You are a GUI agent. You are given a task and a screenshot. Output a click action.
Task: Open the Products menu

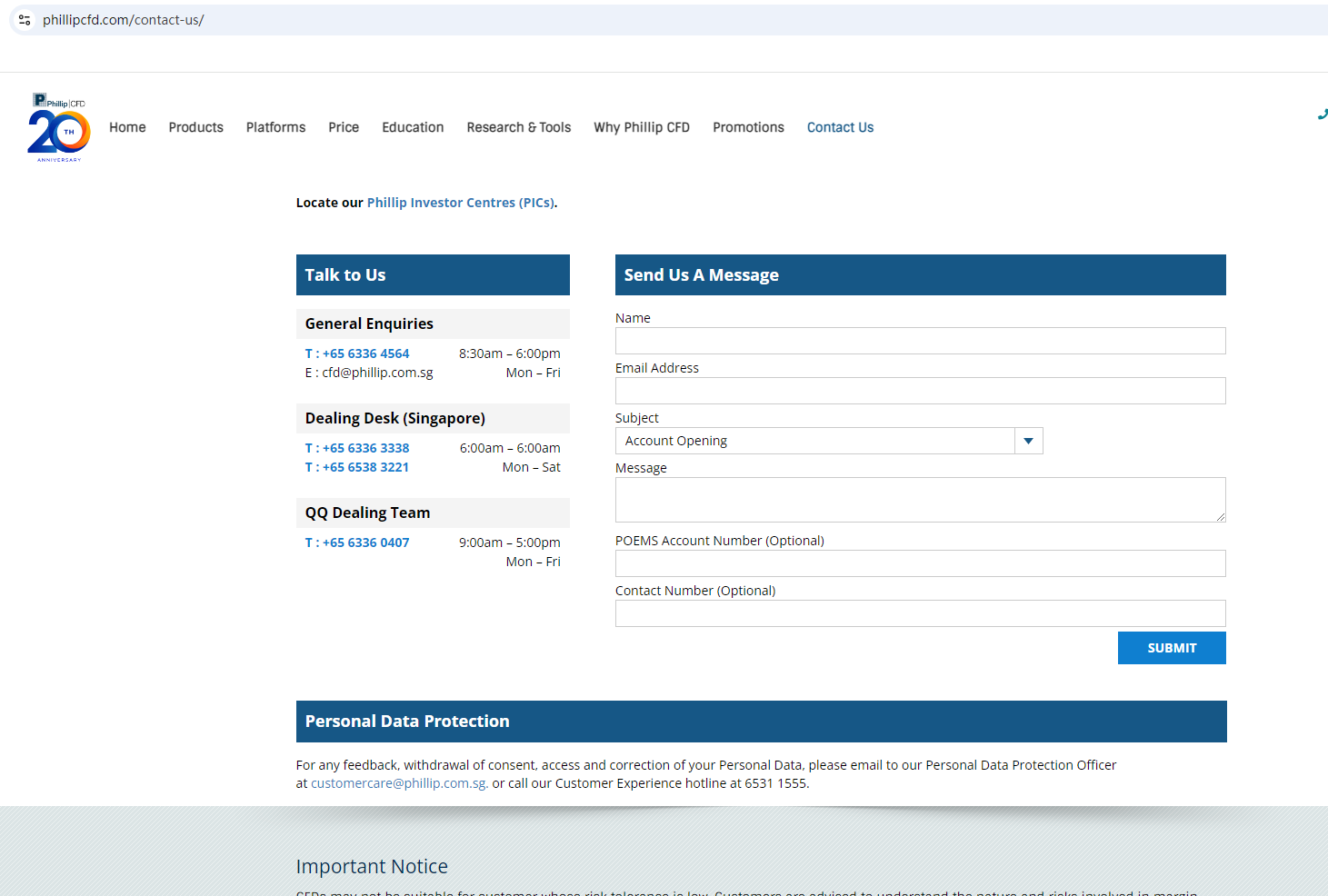click(195, 127)
